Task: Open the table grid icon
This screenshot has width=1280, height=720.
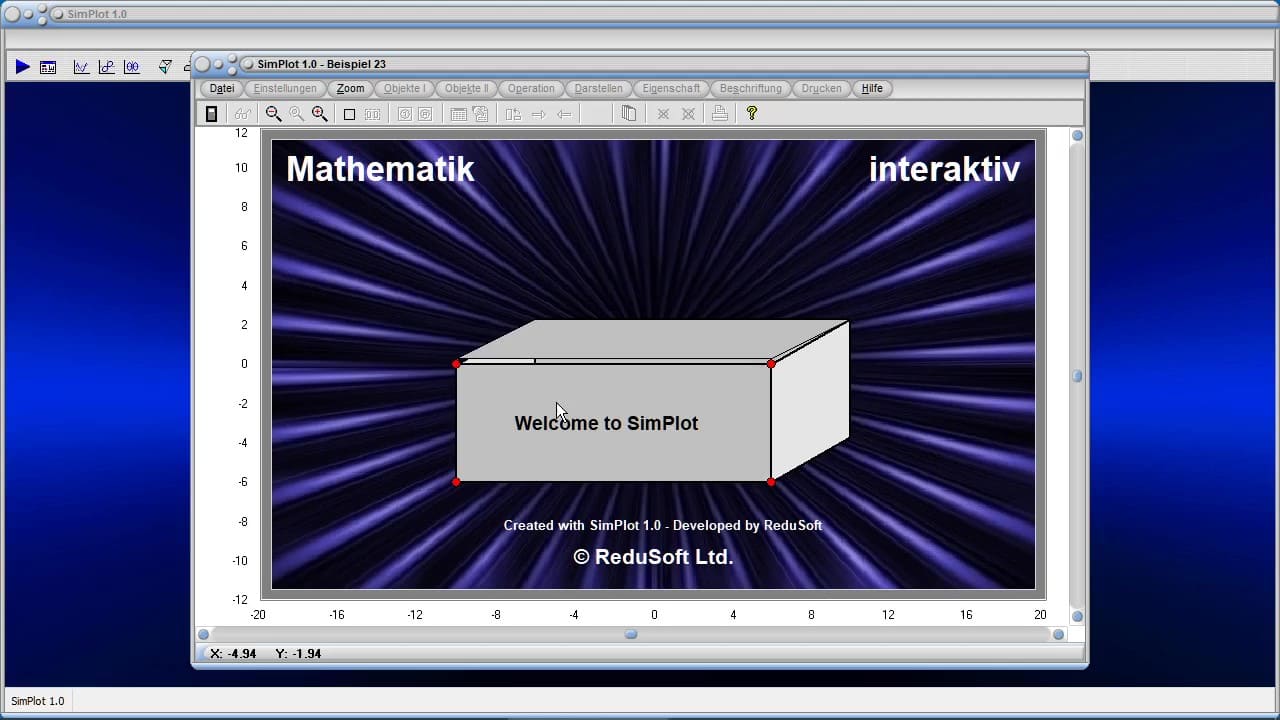Action: click(x=458, y=114)
